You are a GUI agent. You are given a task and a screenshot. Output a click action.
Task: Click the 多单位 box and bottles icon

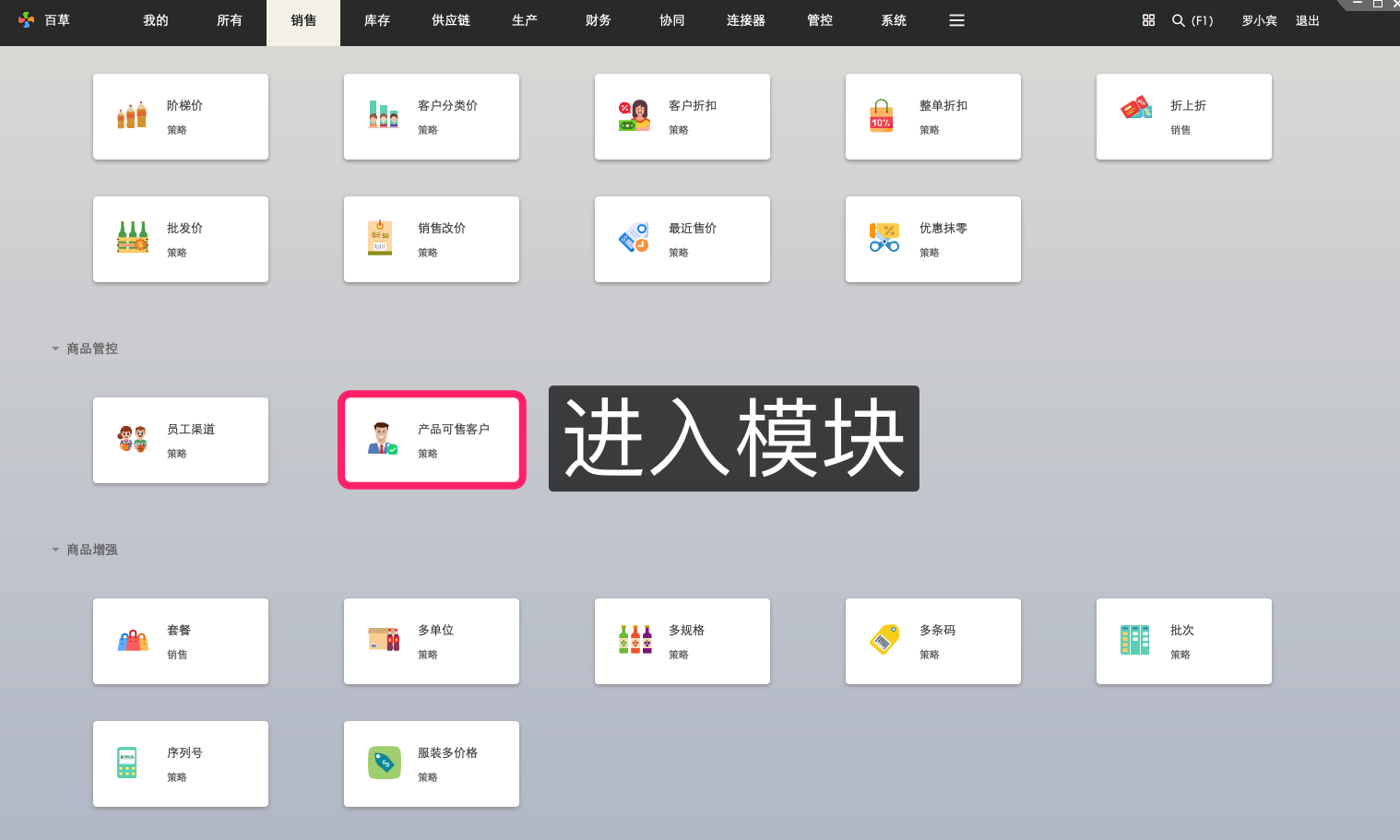click(x=384, y=639)
